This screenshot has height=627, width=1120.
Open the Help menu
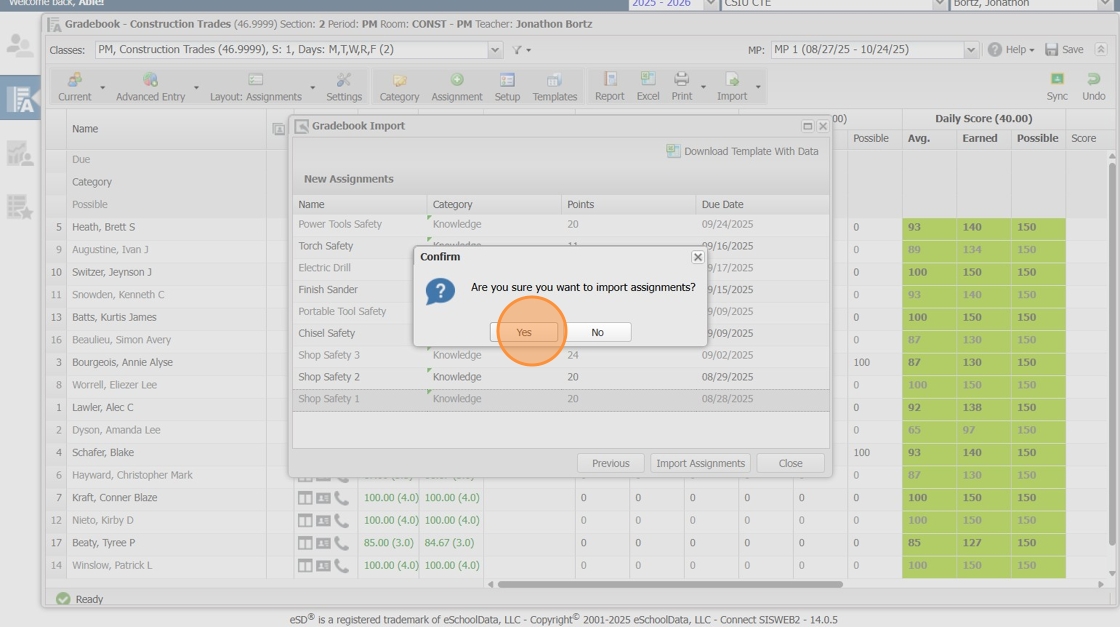point(1011,50)
